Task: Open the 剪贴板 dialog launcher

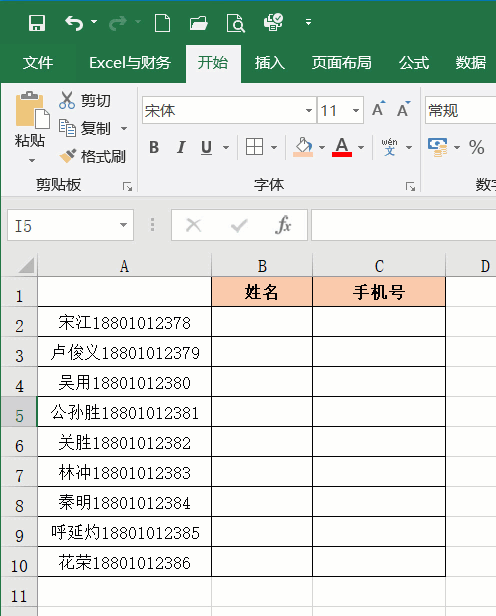Action: (127, 186)
